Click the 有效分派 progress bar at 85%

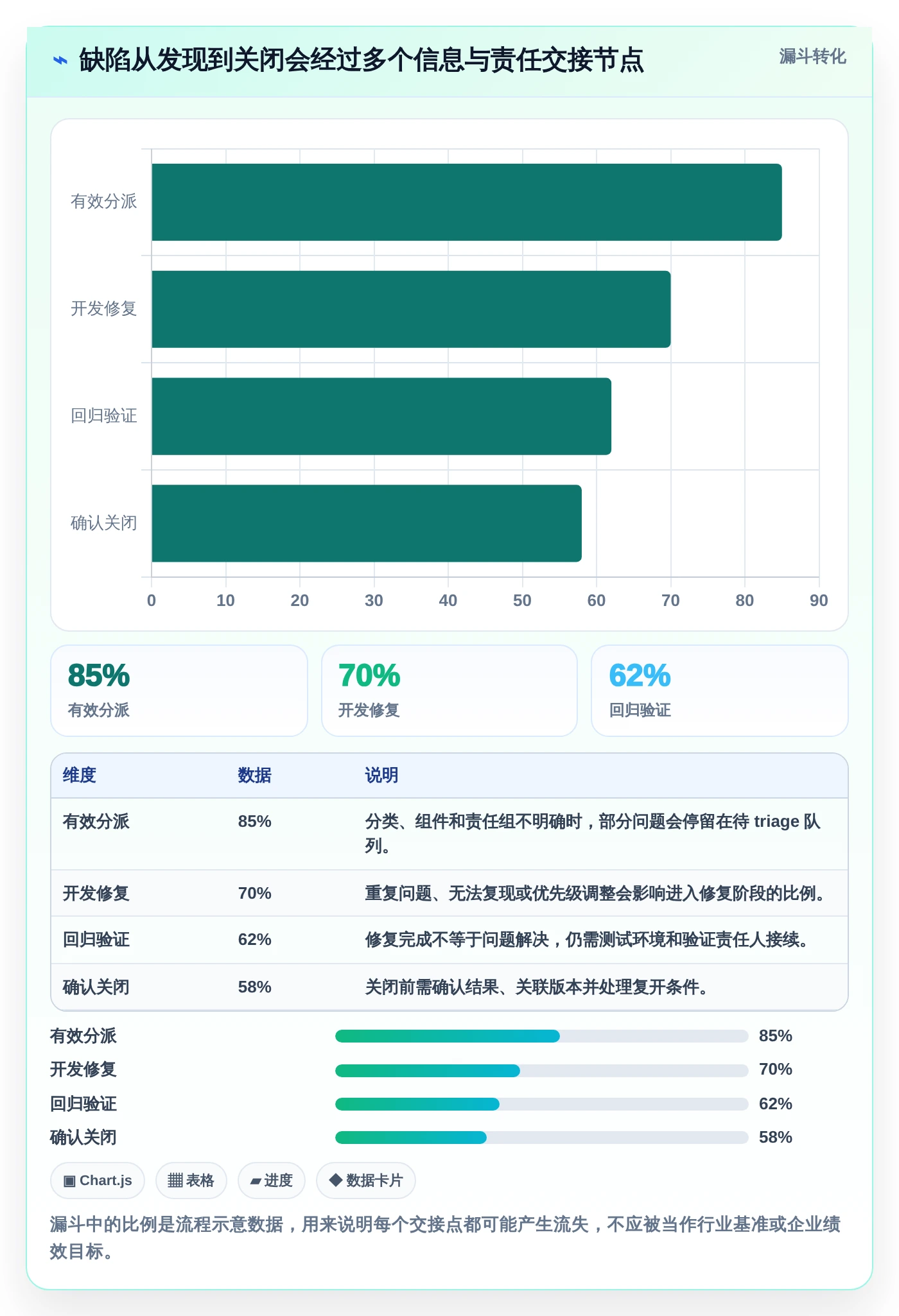pos(542,1035)
